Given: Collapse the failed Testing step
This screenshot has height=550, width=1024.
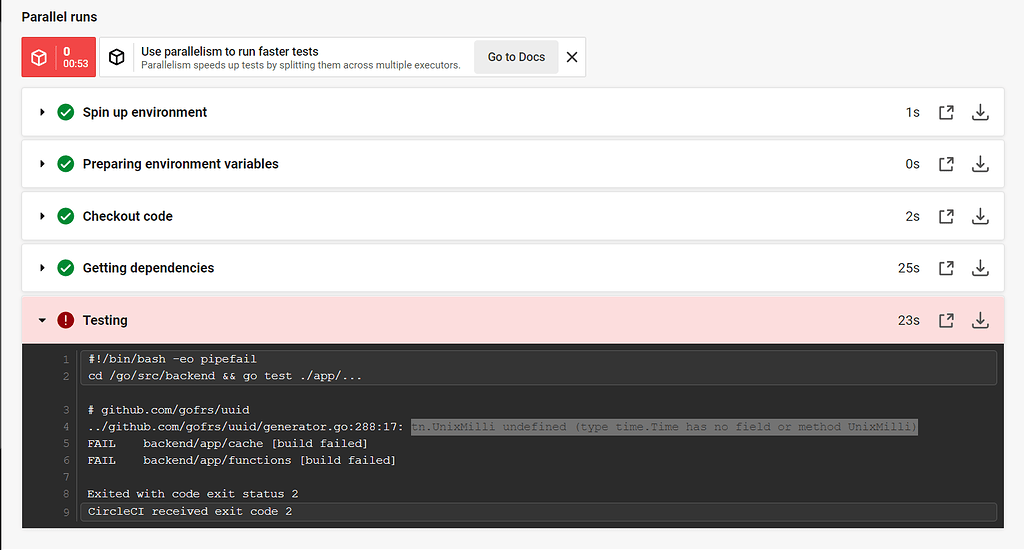Looking at the screenshot, I should pos(42,320).
